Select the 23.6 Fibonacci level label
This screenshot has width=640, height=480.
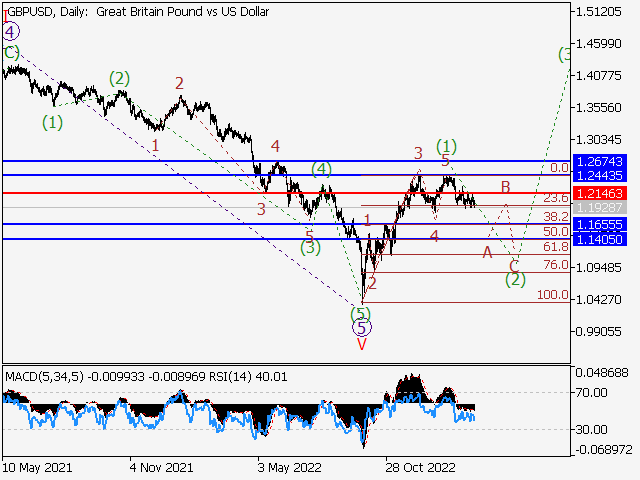coord(556,198)
